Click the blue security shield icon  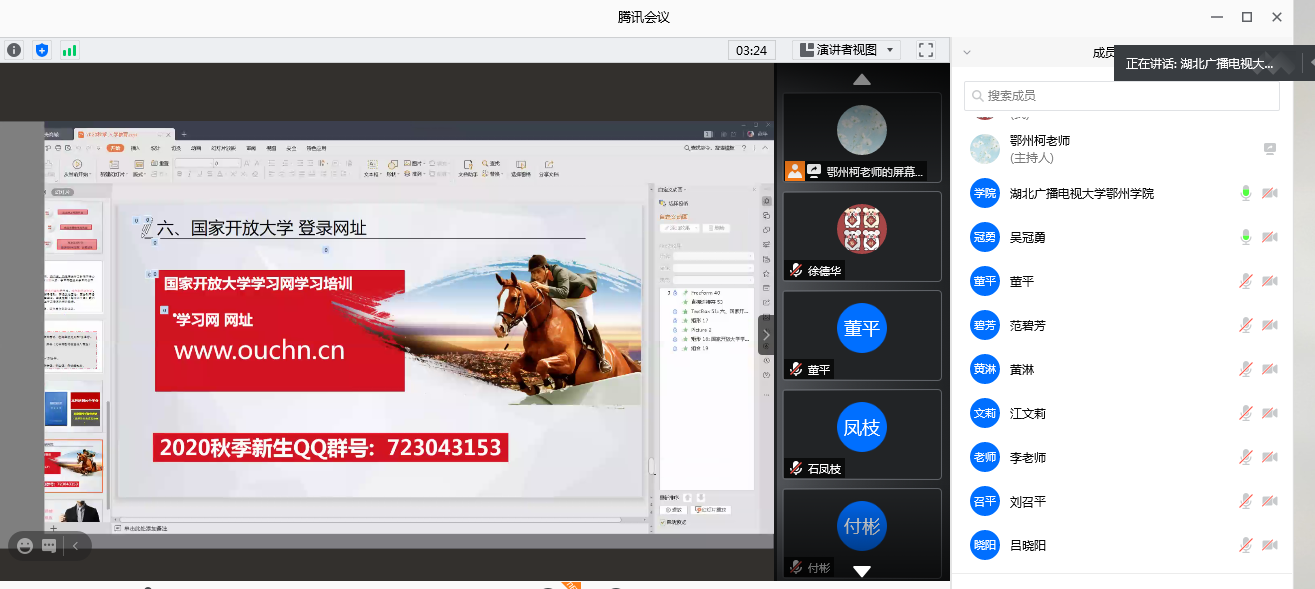41,50
